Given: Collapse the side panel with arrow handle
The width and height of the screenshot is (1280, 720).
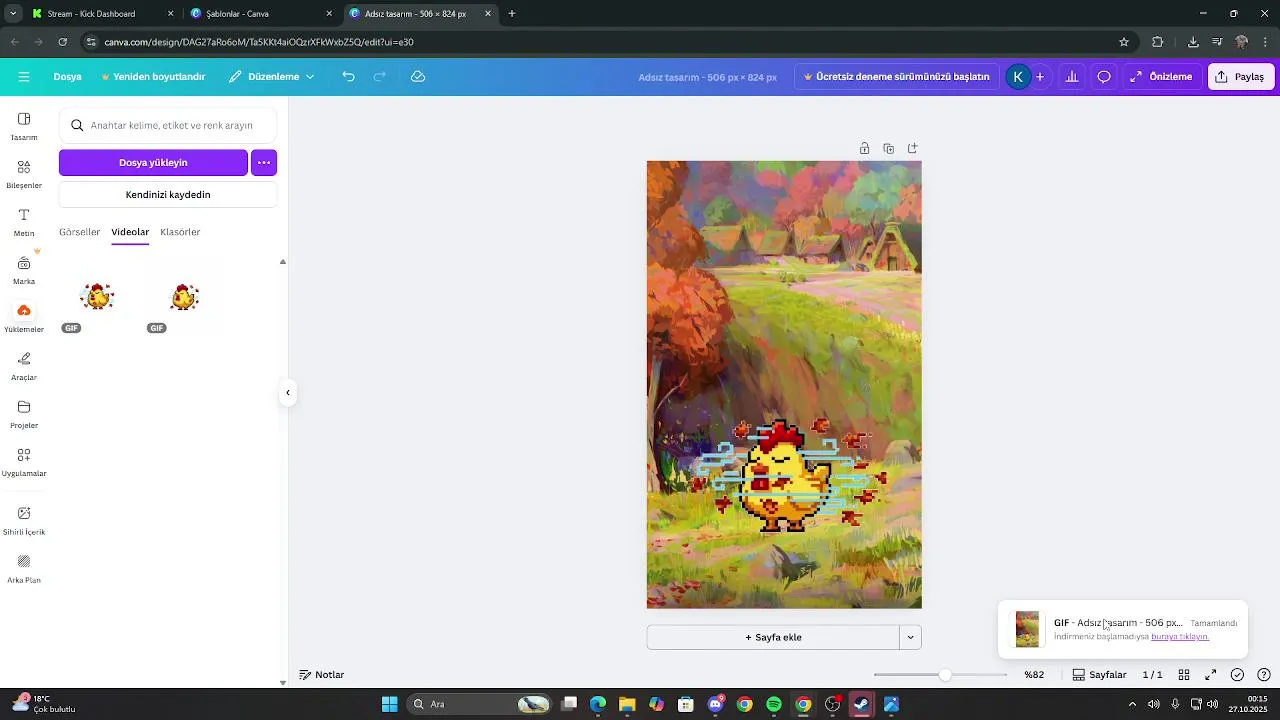Looking at the screenshot, I should (288, 393).
